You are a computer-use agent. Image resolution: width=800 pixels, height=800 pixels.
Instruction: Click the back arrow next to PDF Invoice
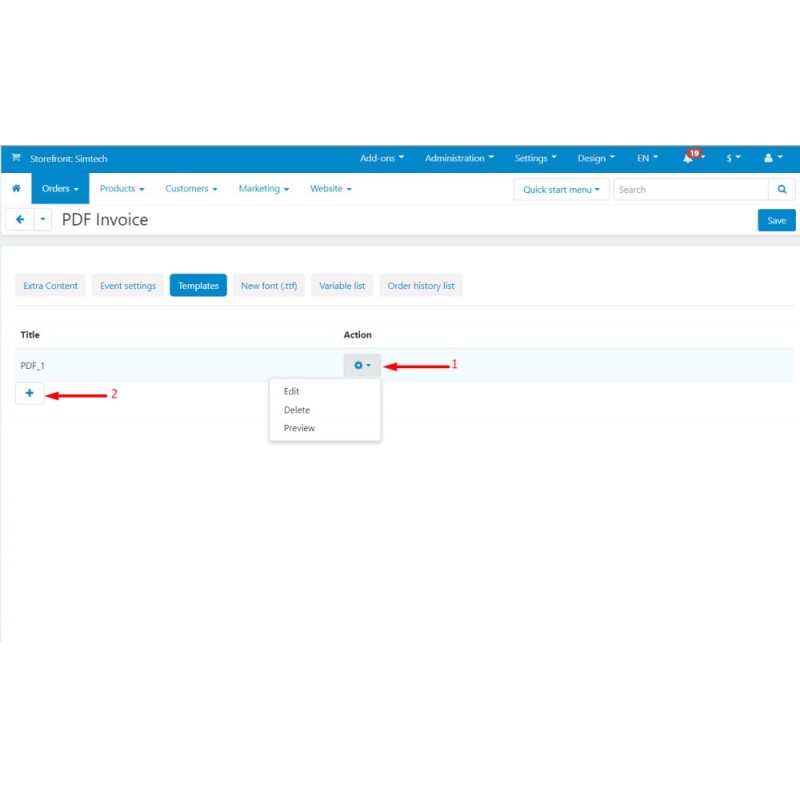pyautogui.click(x=19, y=219)
